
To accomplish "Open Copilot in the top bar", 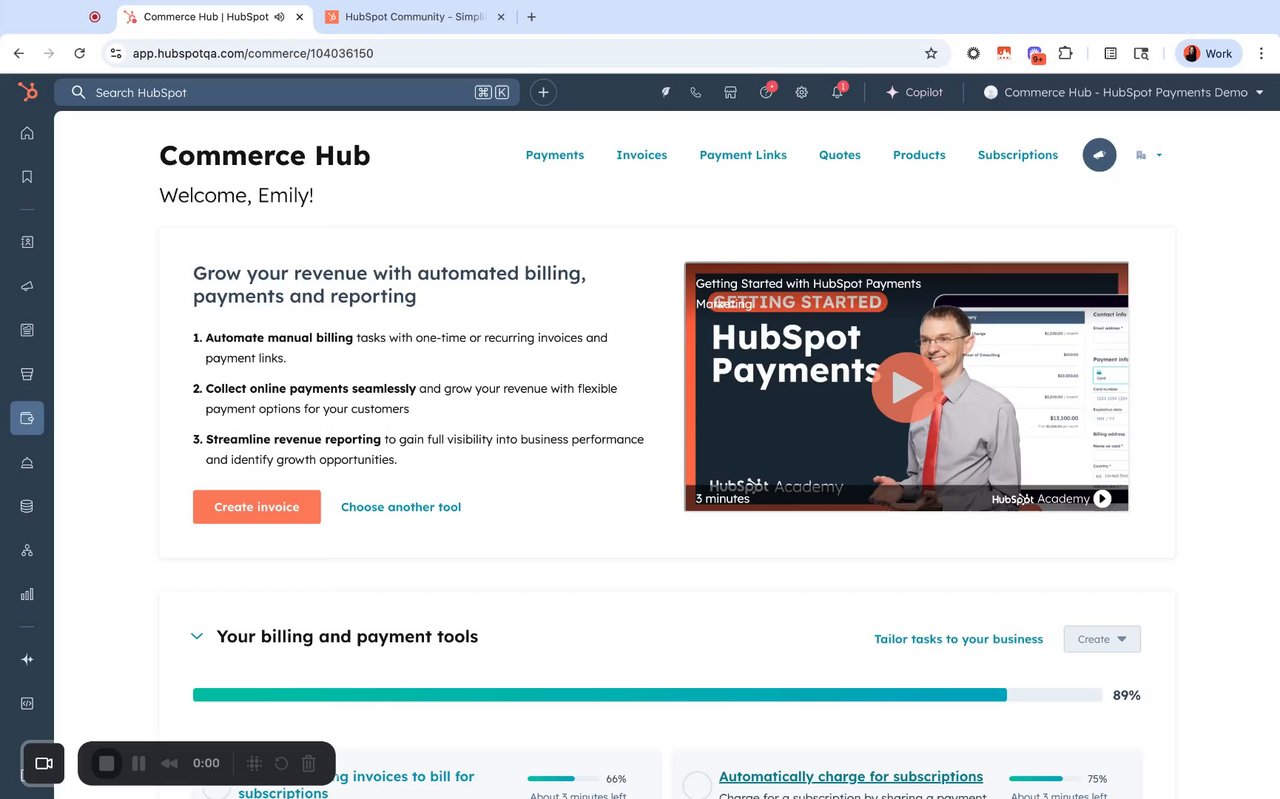I will coord(914,92).
